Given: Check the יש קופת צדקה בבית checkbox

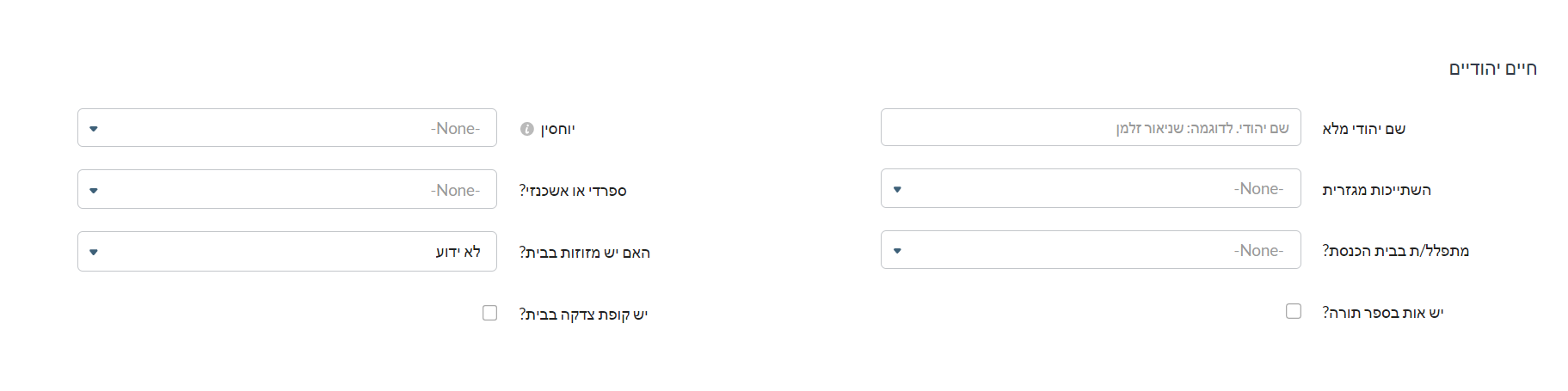Looking at the screenshot, I should coord(490,313).
